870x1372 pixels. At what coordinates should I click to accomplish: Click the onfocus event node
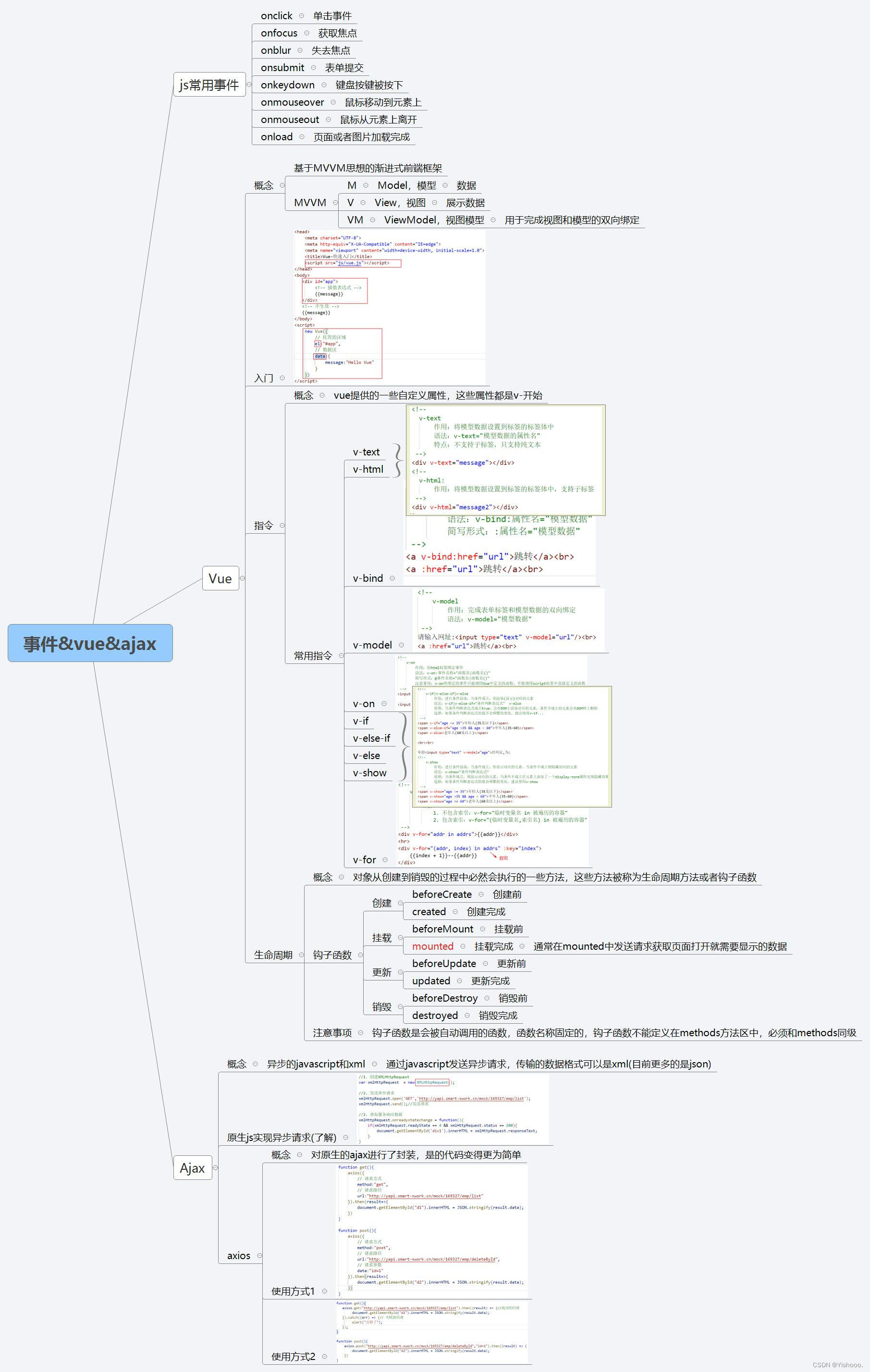tap(279, 33)
